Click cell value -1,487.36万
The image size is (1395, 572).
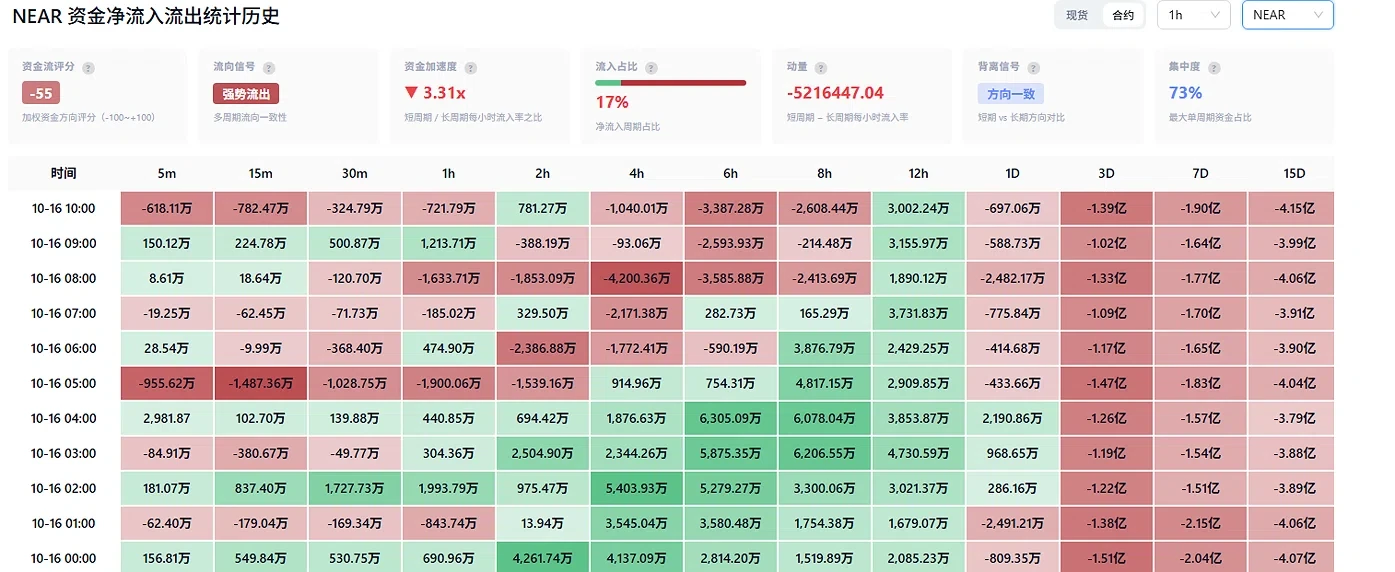[x=260, y=383]
